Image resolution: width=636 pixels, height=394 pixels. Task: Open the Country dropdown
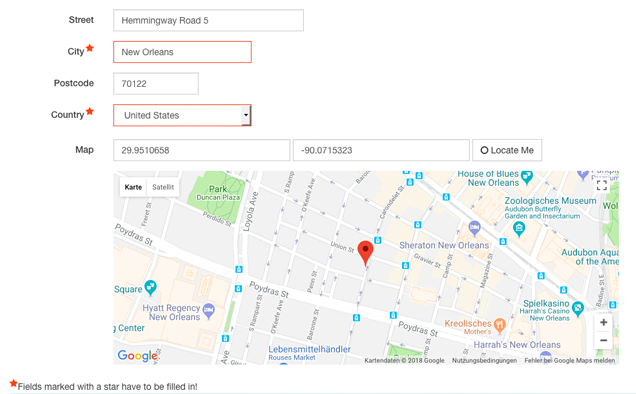tap(182, 115)
